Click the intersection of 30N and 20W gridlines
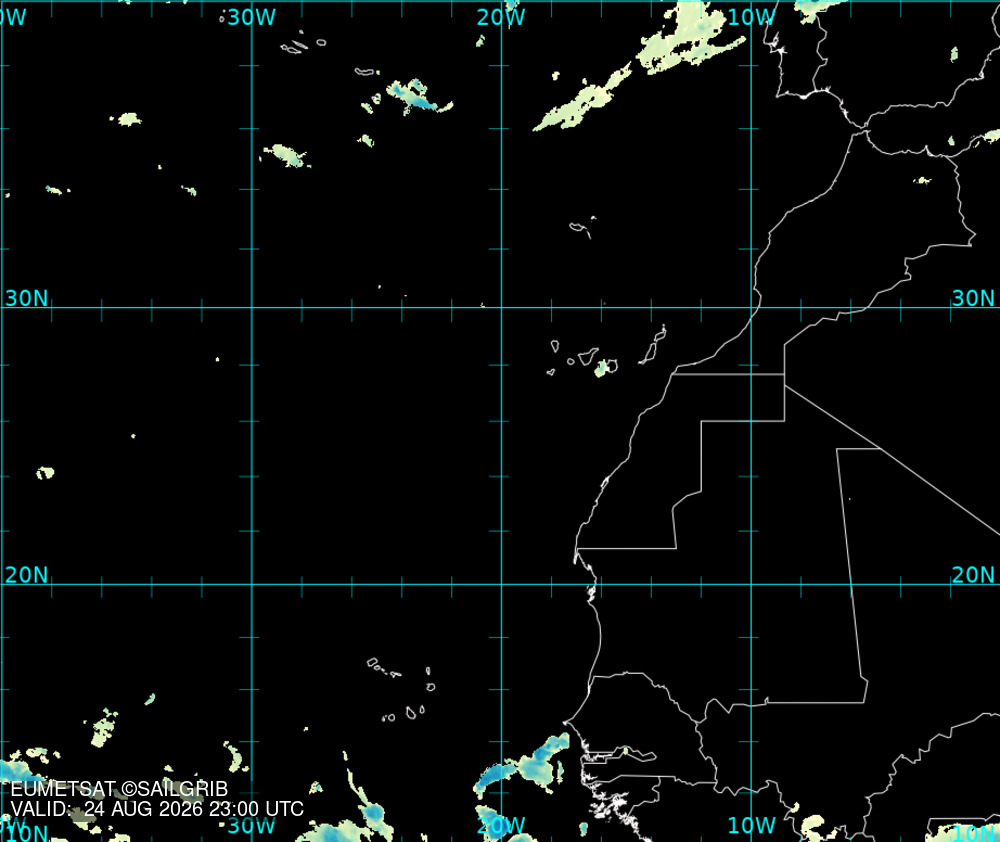Image resolution: width=1000 pixels, height=842 pixels. (x=501, y=307)
